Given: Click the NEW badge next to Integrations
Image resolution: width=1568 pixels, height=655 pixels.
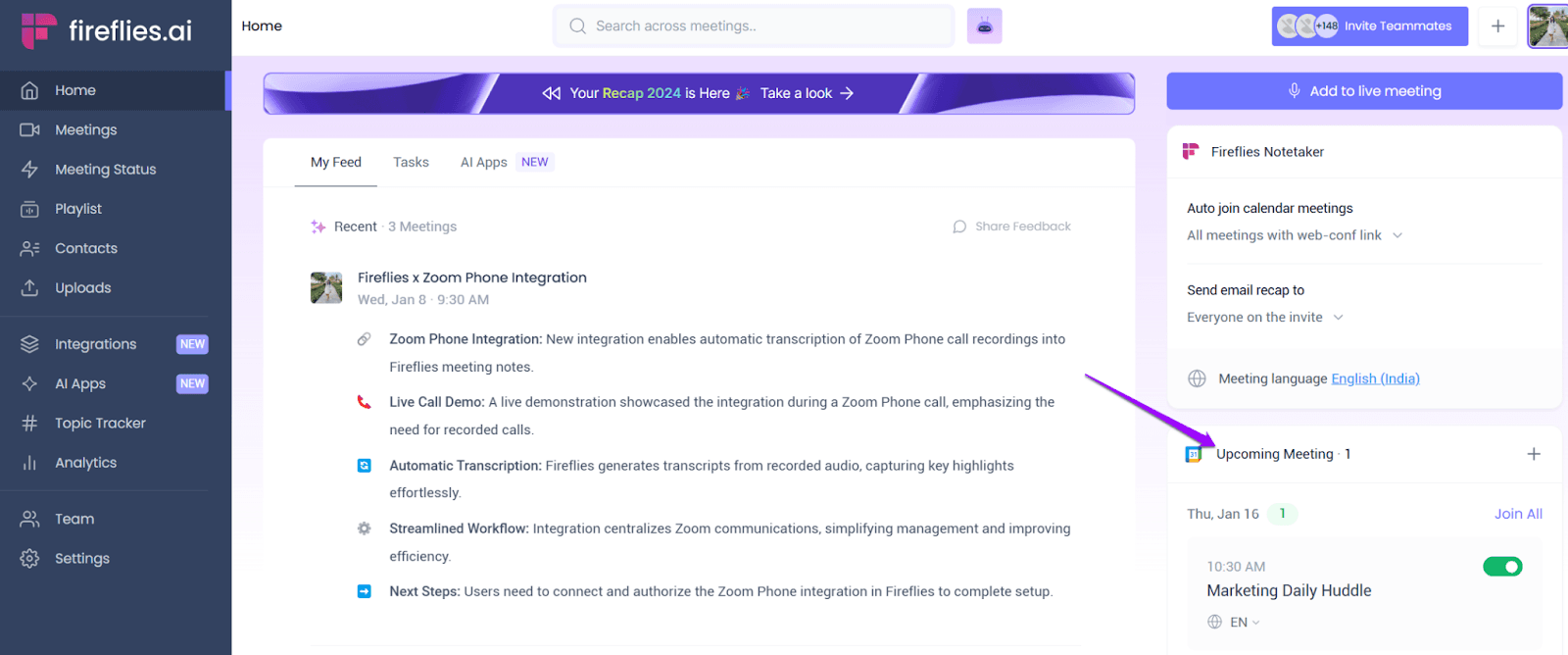Looking at the screenshot, I should (192, 344).
